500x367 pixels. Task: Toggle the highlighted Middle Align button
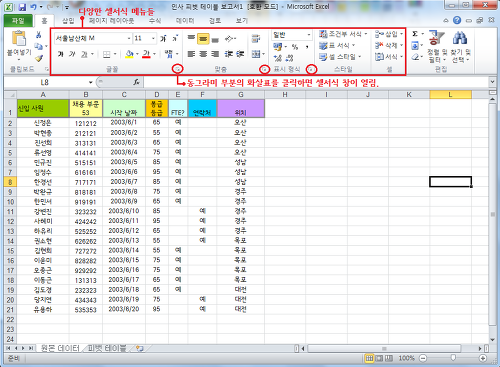pyautogui.click(x=203, y=39)
